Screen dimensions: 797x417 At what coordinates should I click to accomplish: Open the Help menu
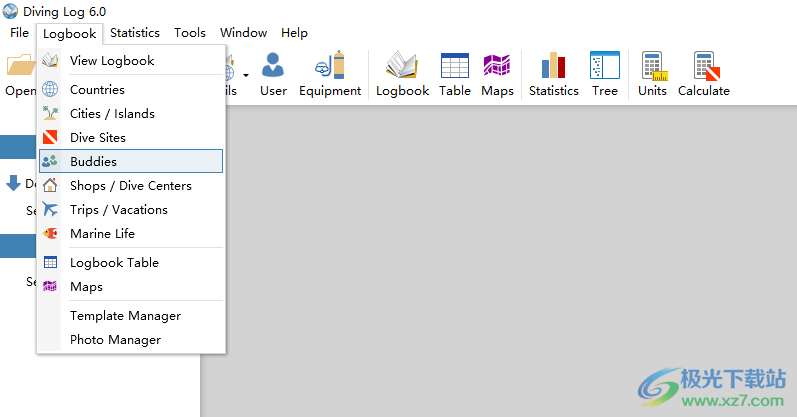(294, 33)
